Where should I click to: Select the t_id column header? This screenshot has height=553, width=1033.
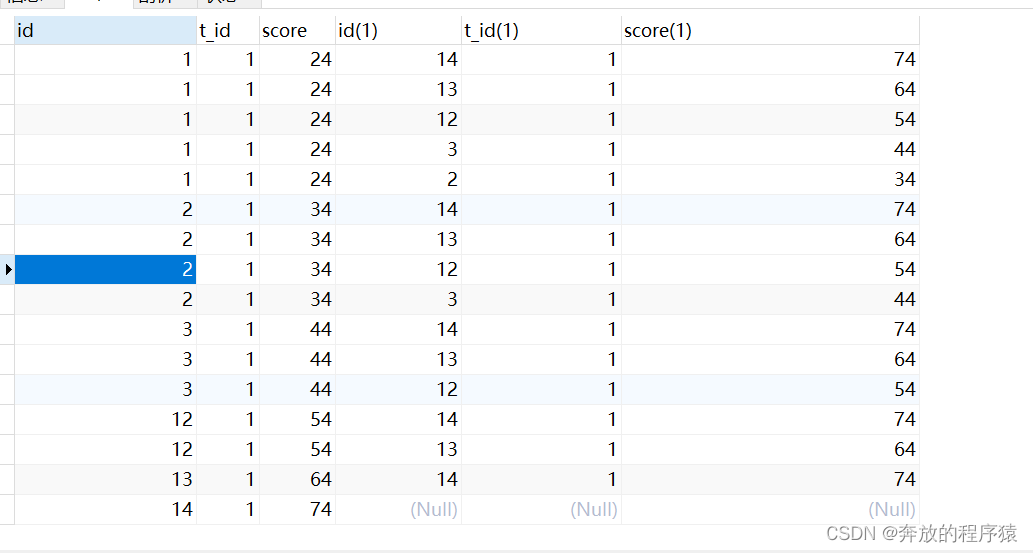tap(227, 31)
